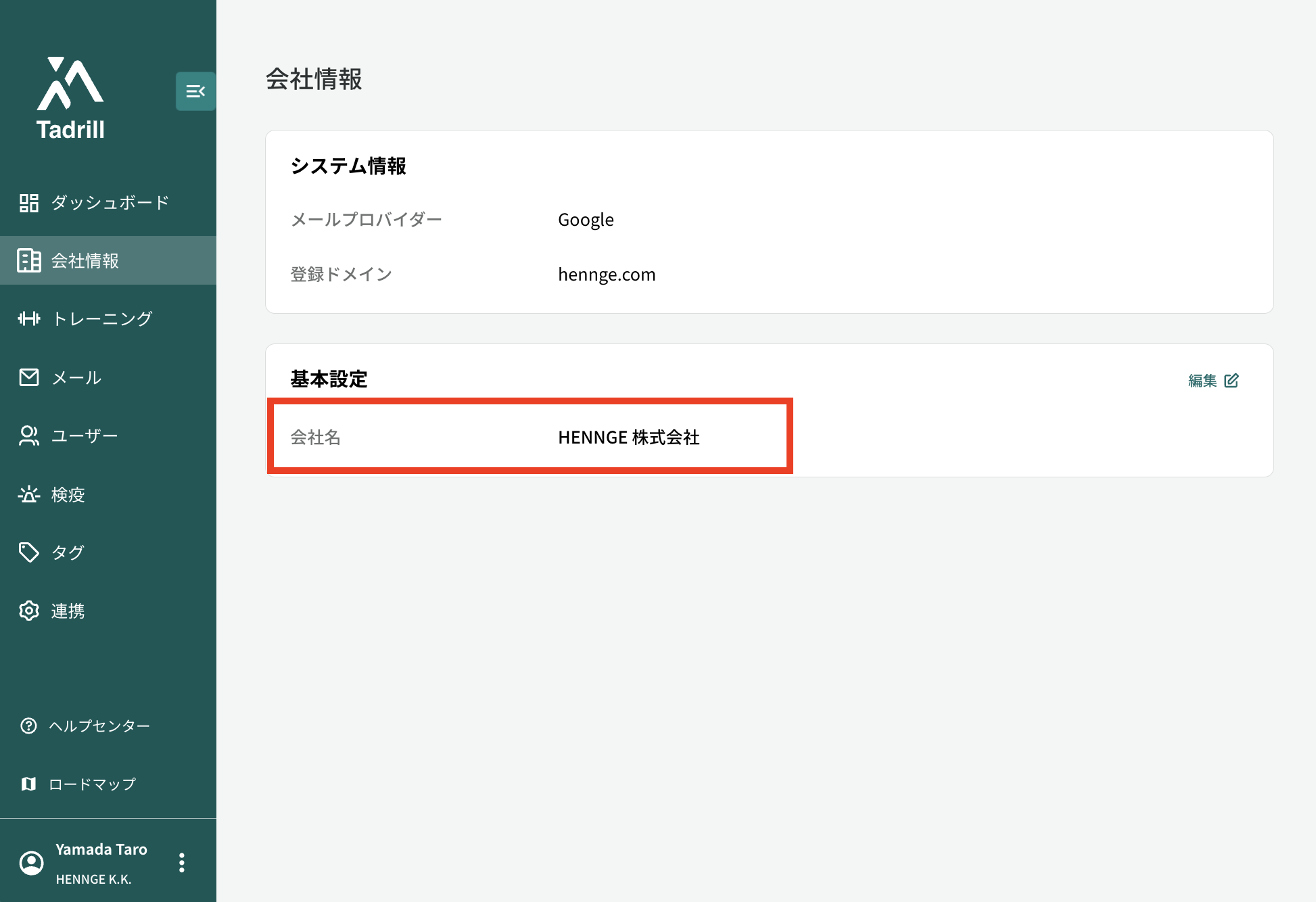Viewport: 1316px width, 902px height.
Task: Collapse the sidebar with the menu toggle icon
Action: pyautogui.click(x=195, y=91)
